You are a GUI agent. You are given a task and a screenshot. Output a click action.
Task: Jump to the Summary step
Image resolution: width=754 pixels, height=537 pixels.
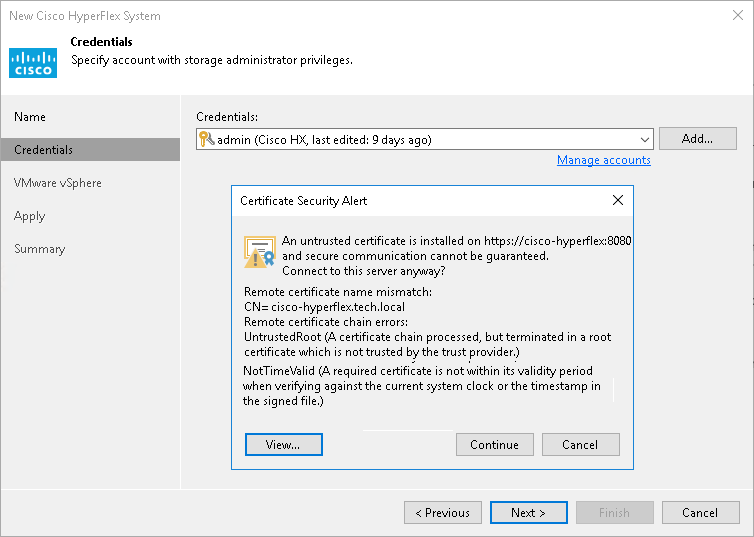(40, 249)
